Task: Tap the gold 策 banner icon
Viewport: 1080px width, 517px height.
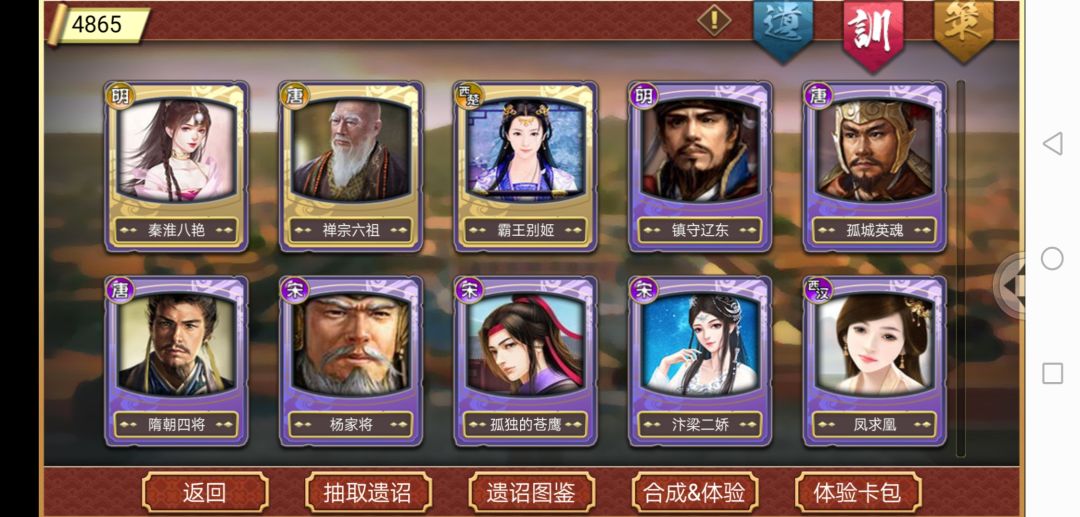Action: point(964,30)
